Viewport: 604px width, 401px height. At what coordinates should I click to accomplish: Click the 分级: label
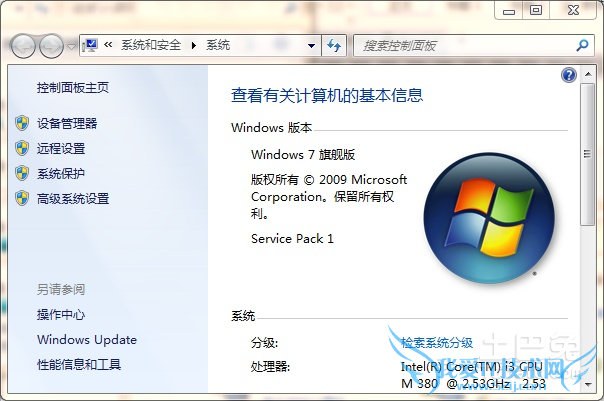264,343
